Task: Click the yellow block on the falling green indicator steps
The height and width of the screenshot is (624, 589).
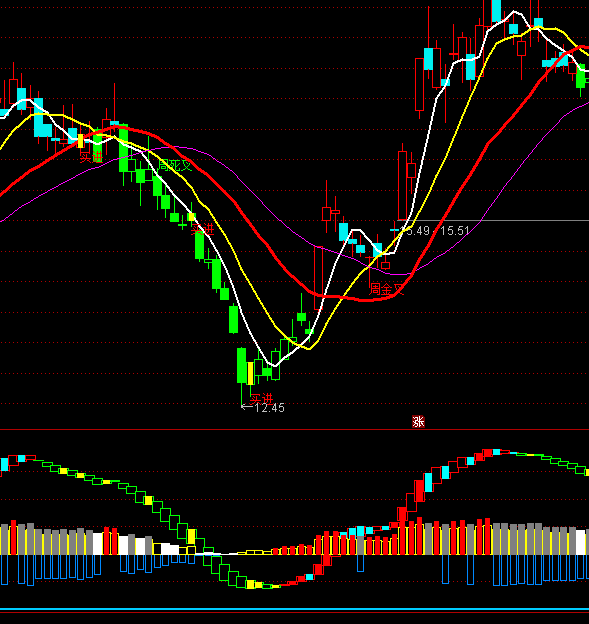Action: point(191,536)
